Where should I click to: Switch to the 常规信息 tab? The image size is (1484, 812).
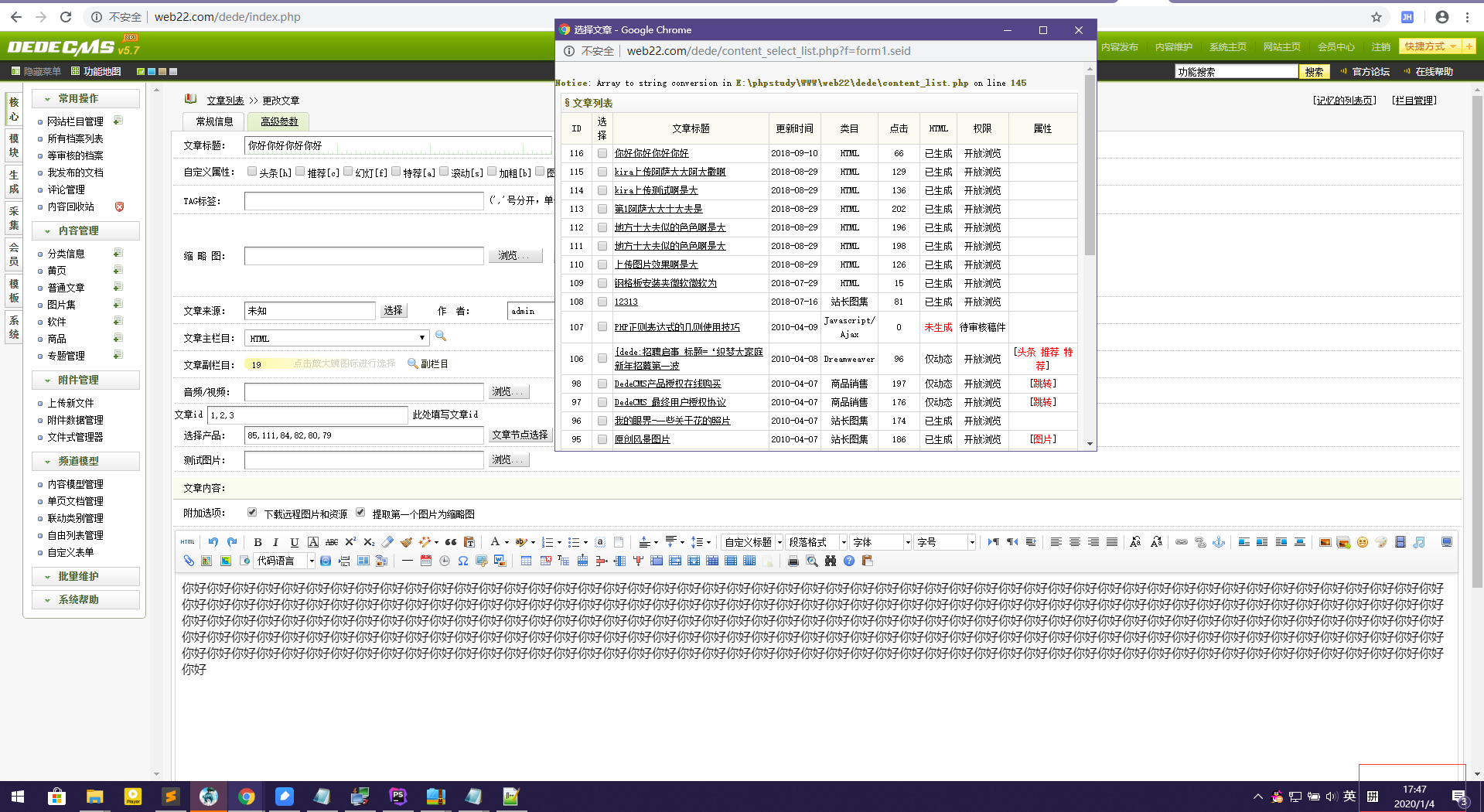pos(214,121)
